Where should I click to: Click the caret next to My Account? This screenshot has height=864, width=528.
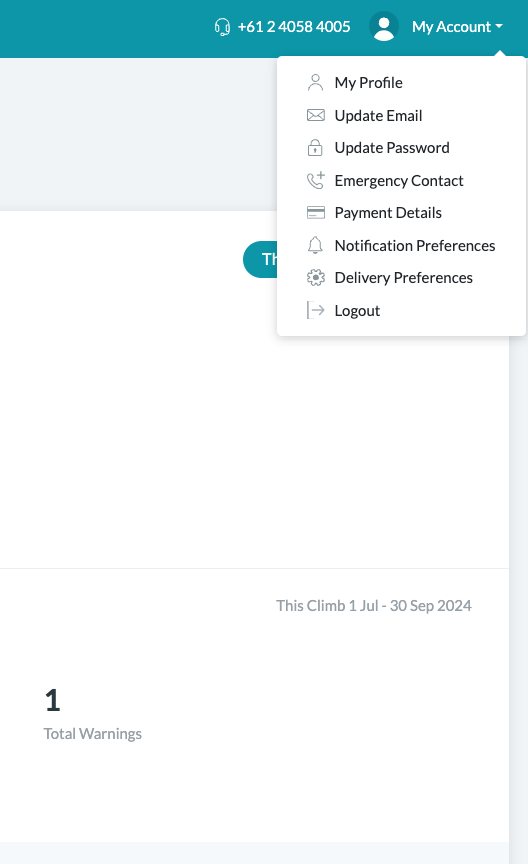(499, 26)
